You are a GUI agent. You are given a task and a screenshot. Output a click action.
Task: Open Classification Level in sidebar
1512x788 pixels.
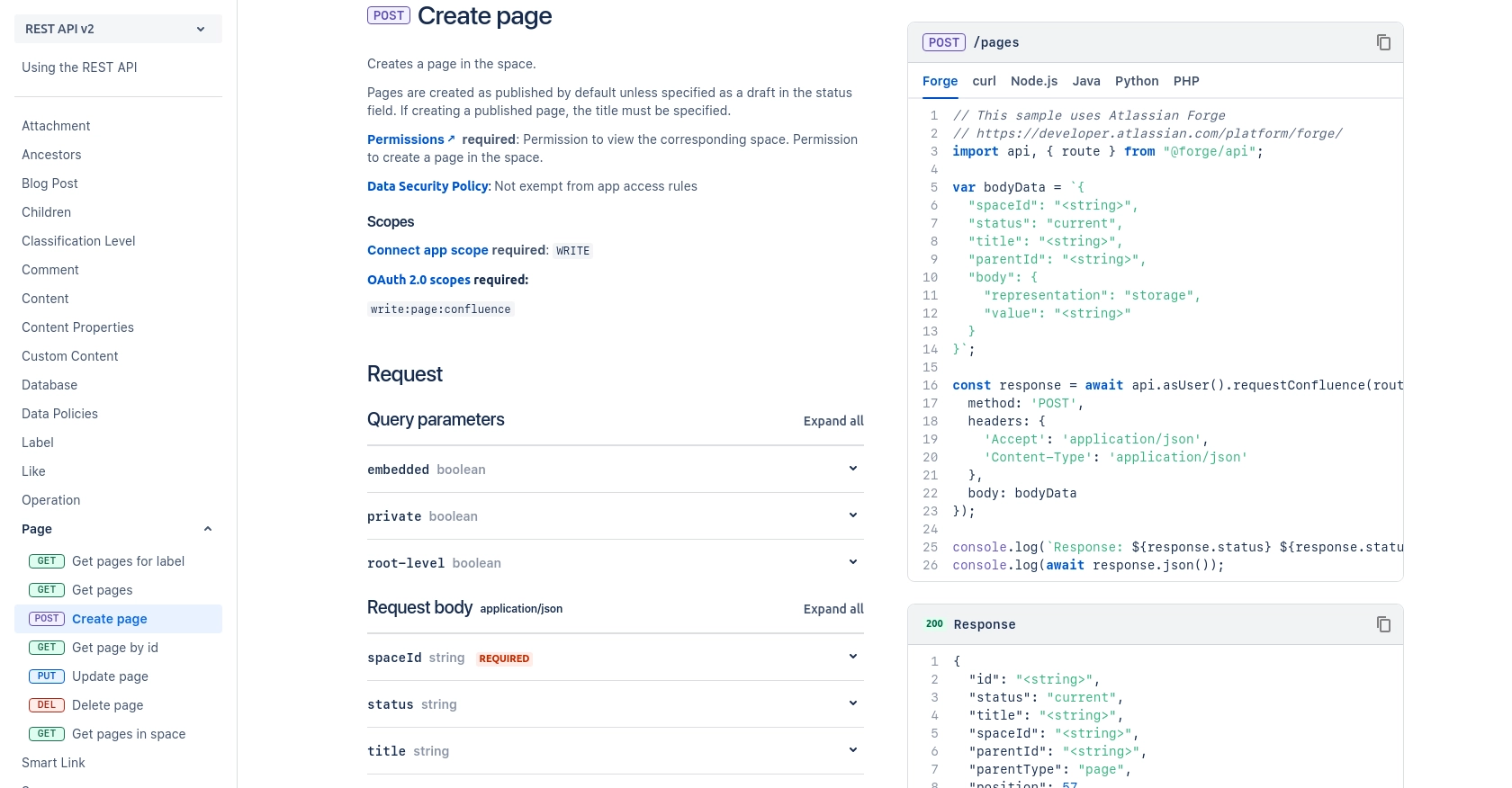click(78, 241)
